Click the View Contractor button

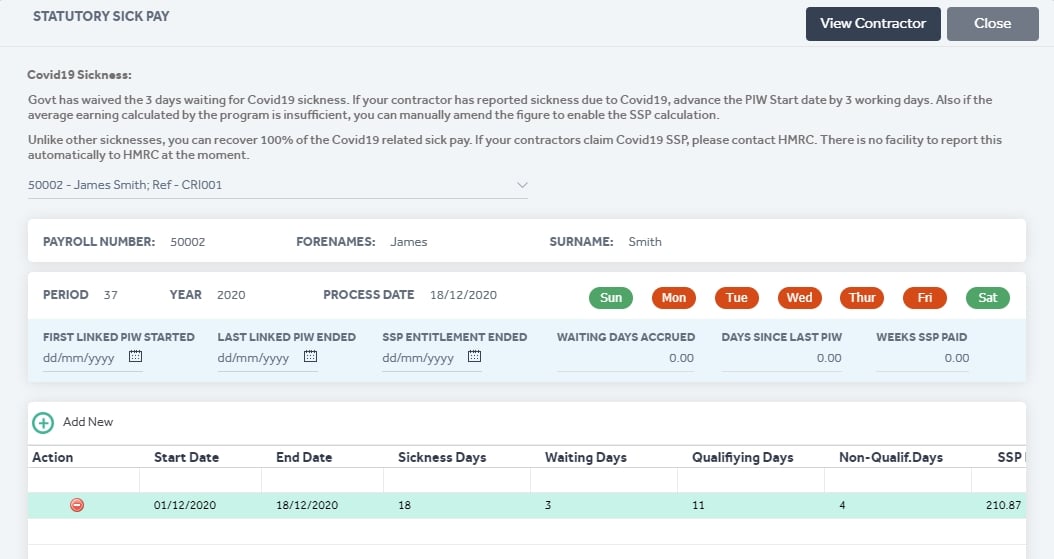coord(873,24)
